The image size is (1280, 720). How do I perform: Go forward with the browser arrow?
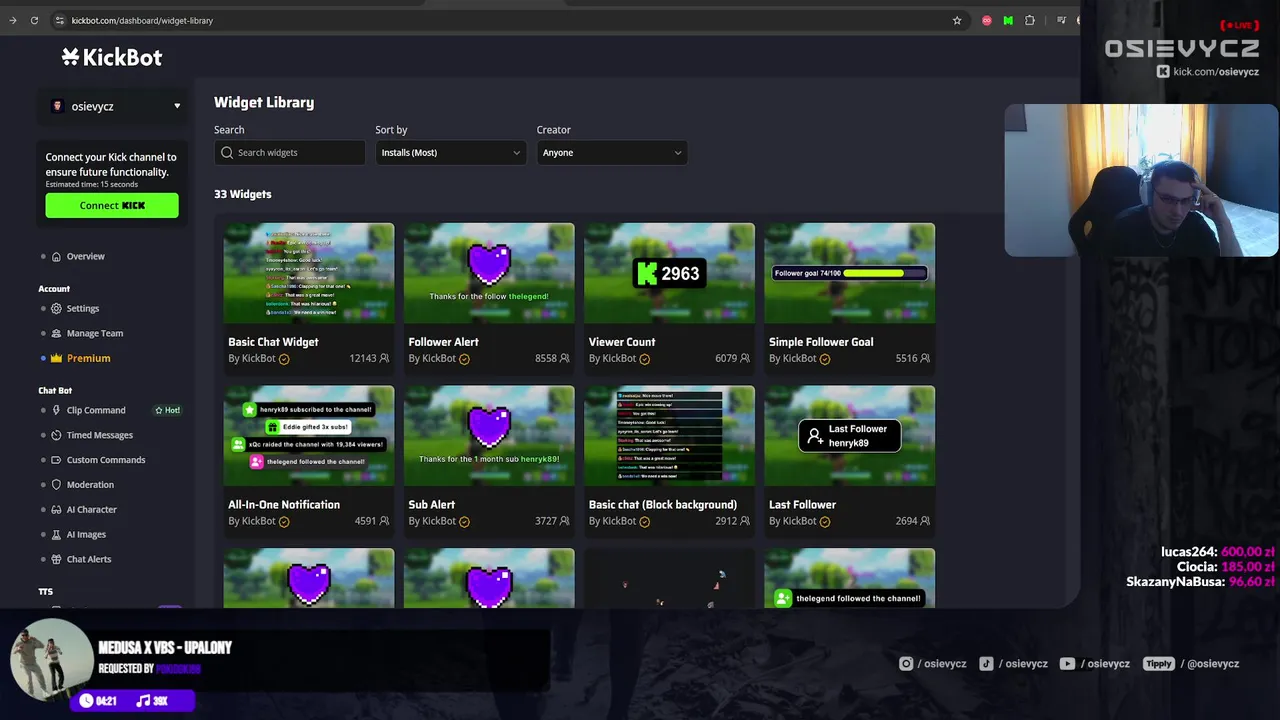tap(12, 20)
